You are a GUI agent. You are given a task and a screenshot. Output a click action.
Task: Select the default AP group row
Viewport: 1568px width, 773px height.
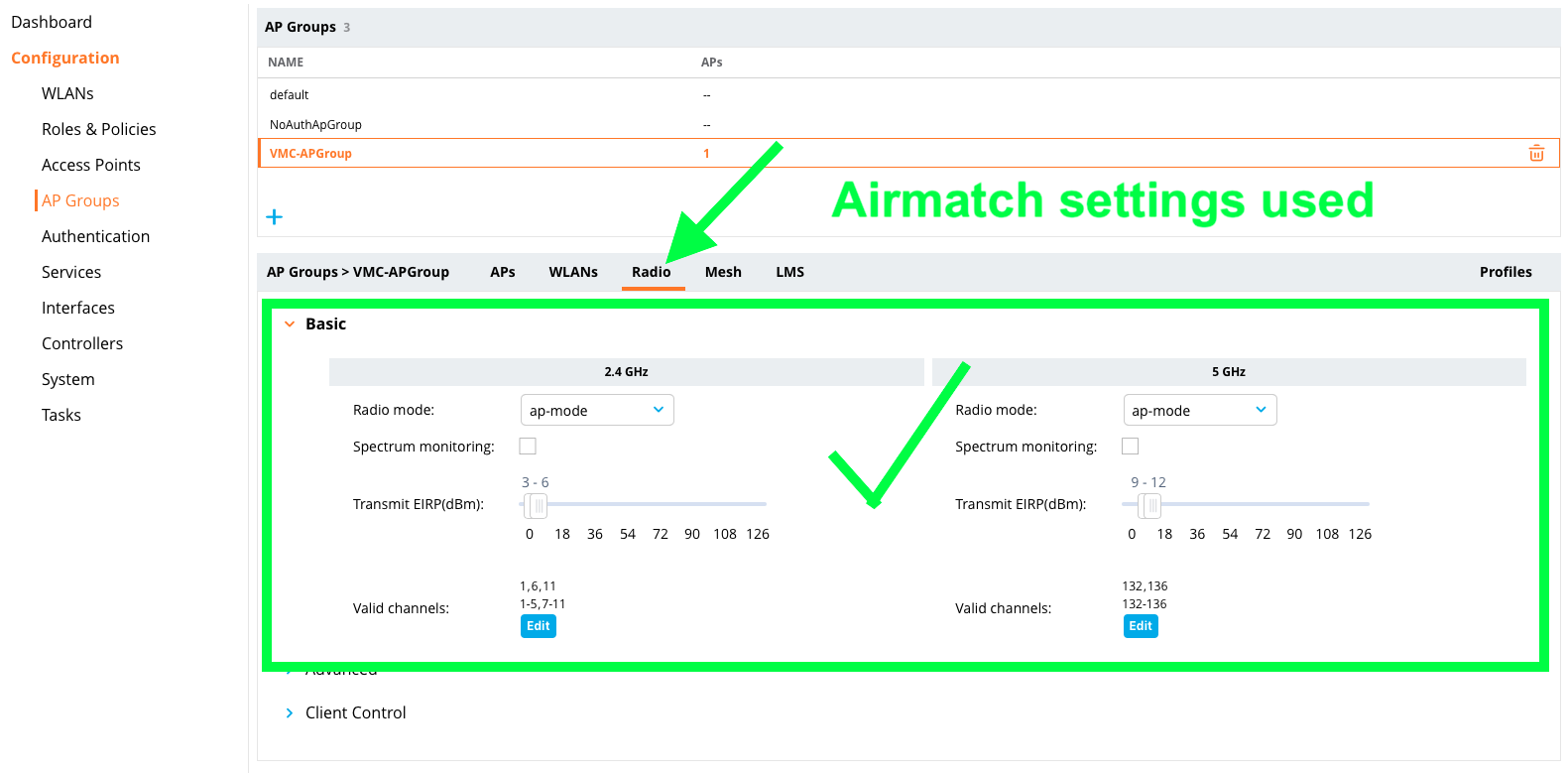289,94
